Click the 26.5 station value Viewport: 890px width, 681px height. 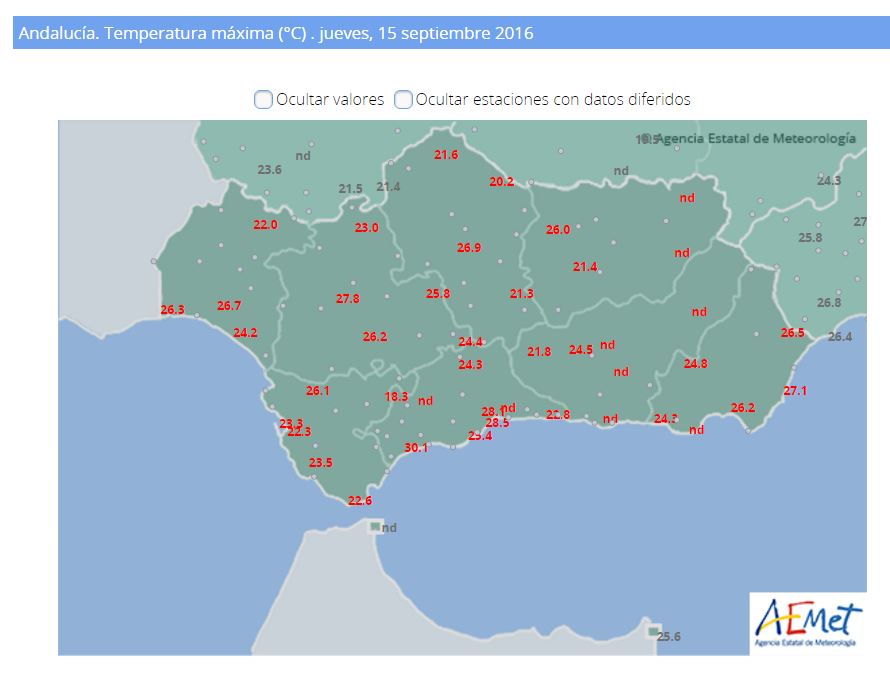(793, 333)
